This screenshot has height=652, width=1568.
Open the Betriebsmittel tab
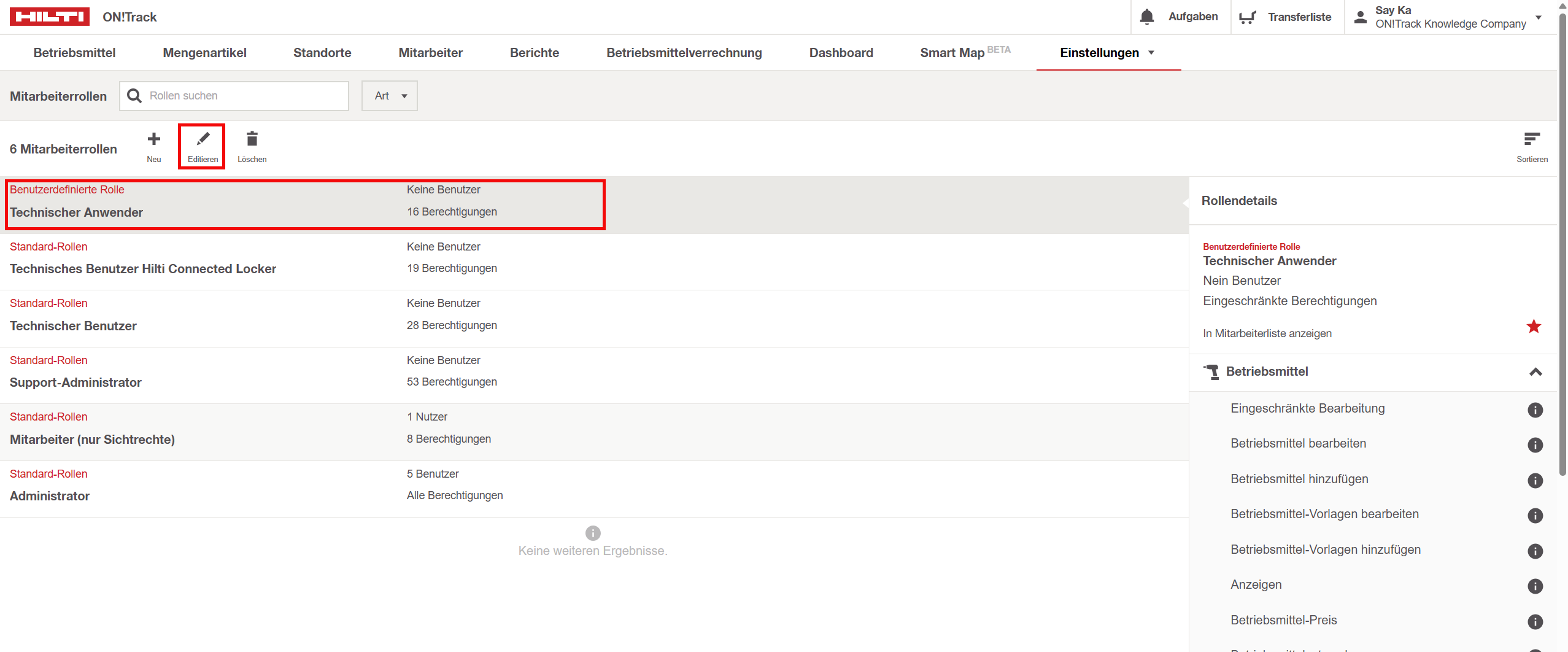[74, 53]
